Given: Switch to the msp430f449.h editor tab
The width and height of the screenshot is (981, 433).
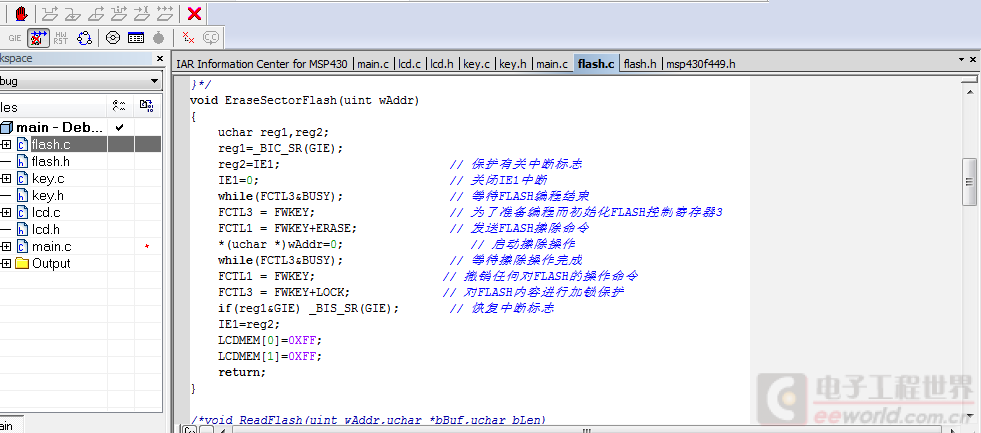Looking at the screenshot, I should coord(700,64).
